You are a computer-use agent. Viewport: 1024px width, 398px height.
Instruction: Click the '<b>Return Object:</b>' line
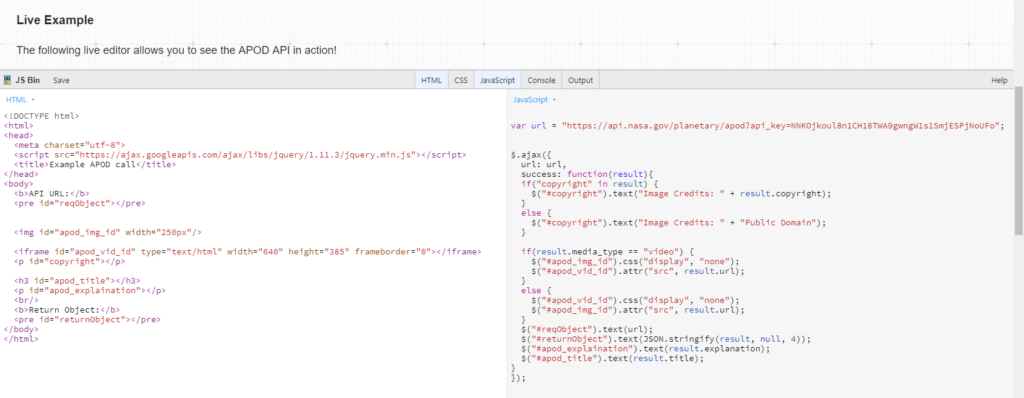(67, 310)
